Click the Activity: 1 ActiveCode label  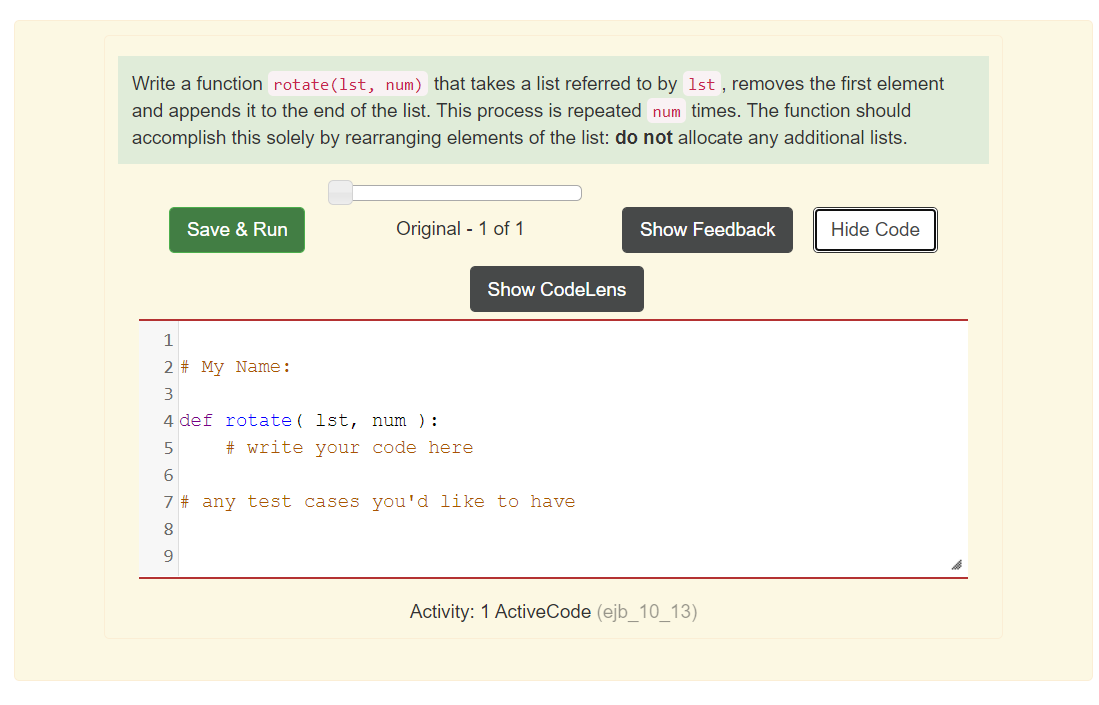coord(502,611)
